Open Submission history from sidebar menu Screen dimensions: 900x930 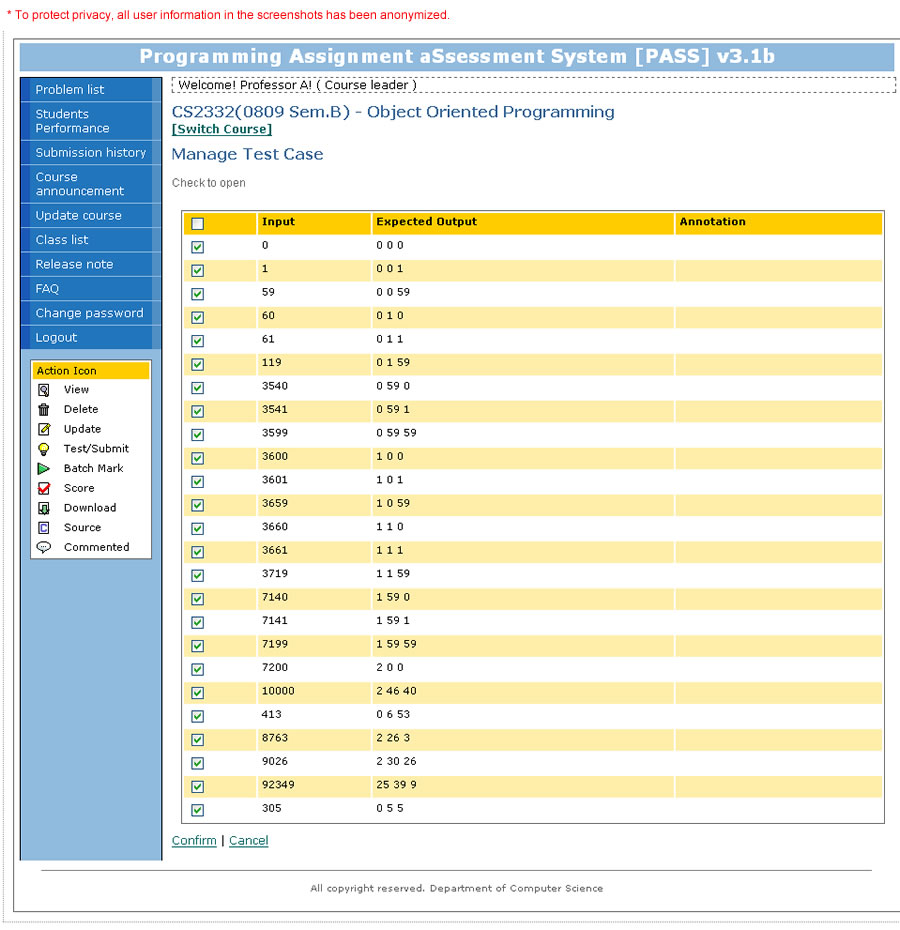pyautogui.click(x=90, y=153)
